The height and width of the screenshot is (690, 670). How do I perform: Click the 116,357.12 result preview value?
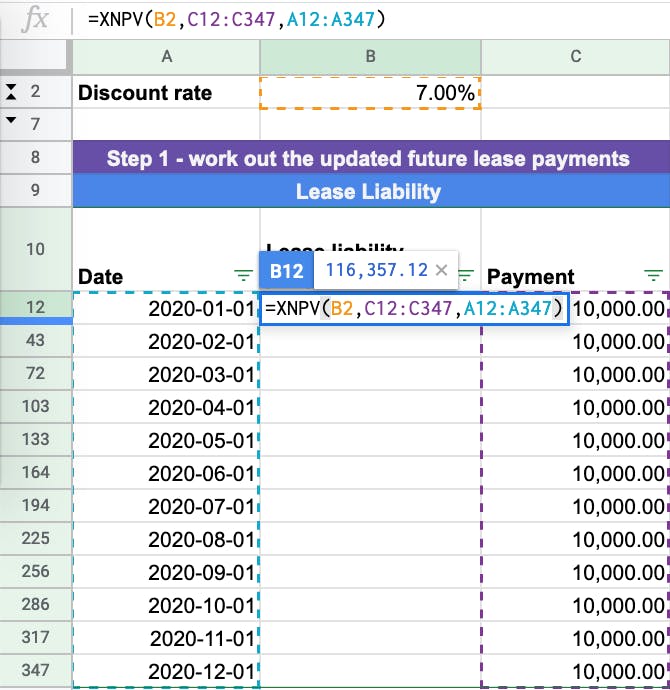(377, 270)
